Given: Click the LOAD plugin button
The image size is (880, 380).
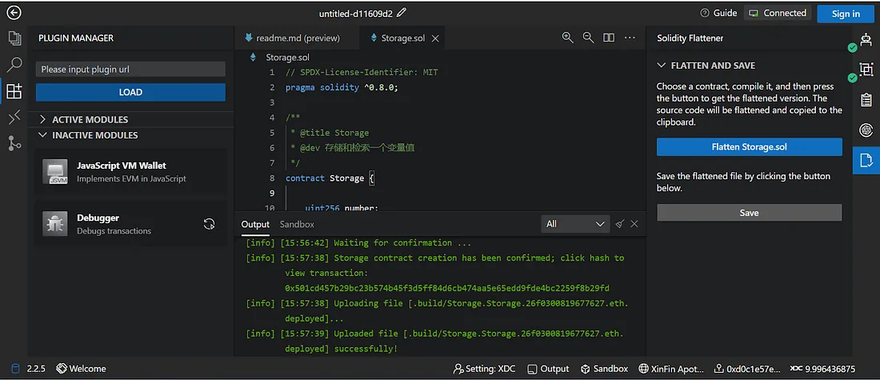Looking at the screenshot, I should pyautogui.click(x=131, y=92).
